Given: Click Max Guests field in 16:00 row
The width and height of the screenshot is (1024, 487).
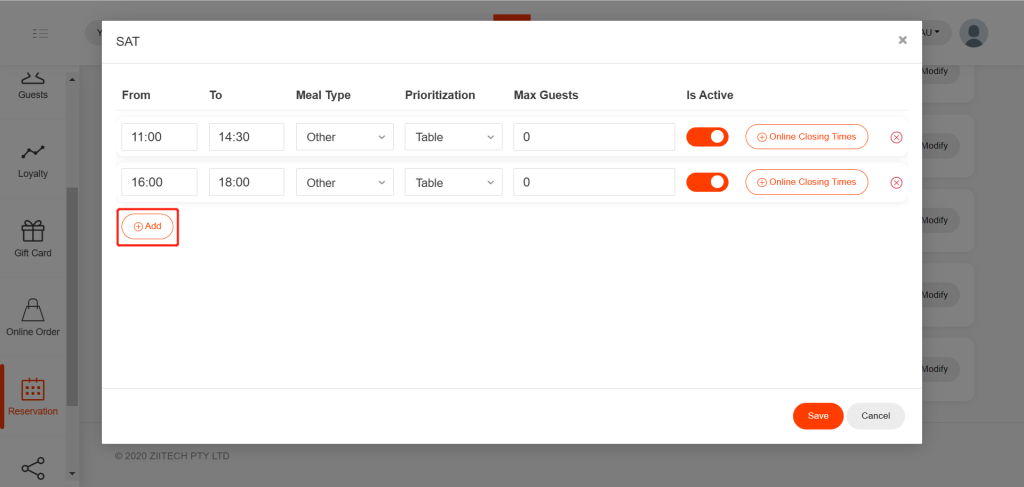Looking at the screenshot, I should tap(594, 183).
